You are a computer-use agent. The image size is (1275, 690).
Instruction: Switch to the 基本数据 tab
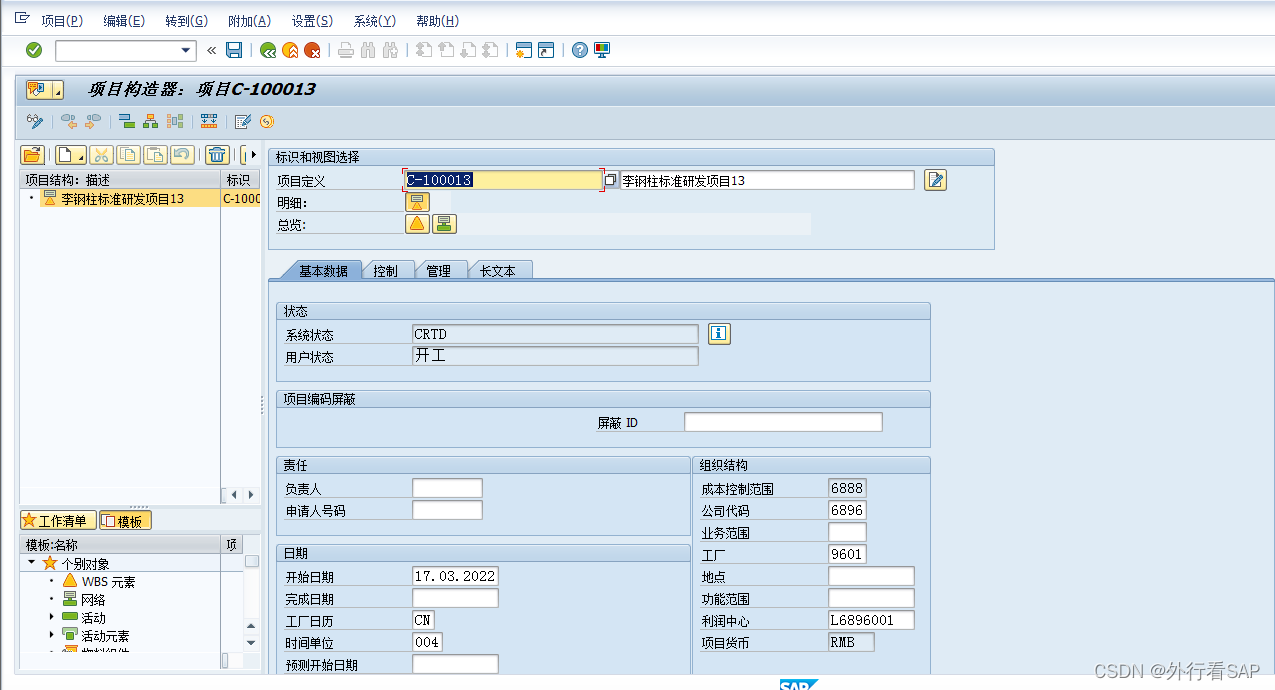[323, 270]
